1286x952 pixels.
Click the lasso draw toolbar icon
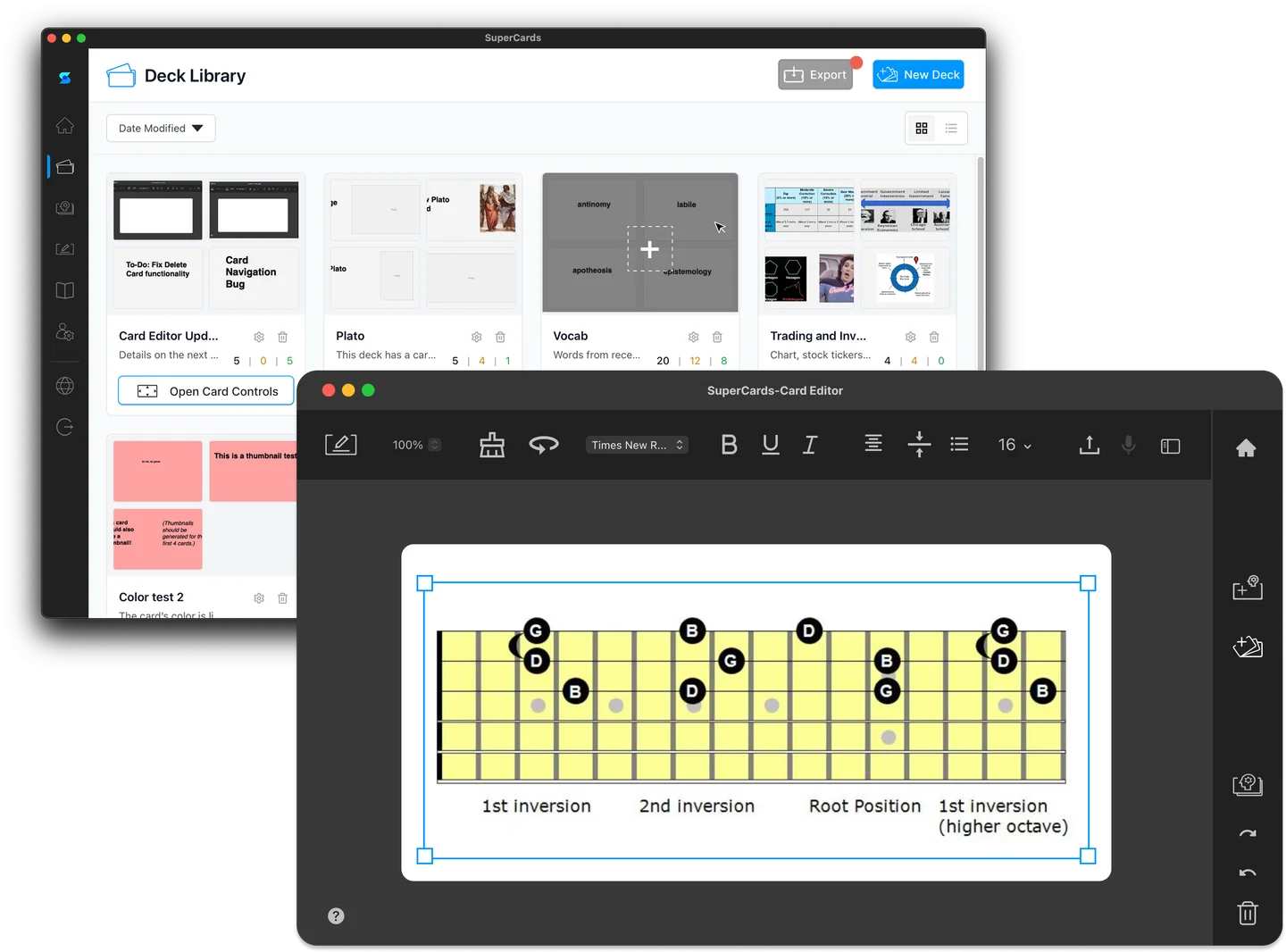[x=544, y=444]
